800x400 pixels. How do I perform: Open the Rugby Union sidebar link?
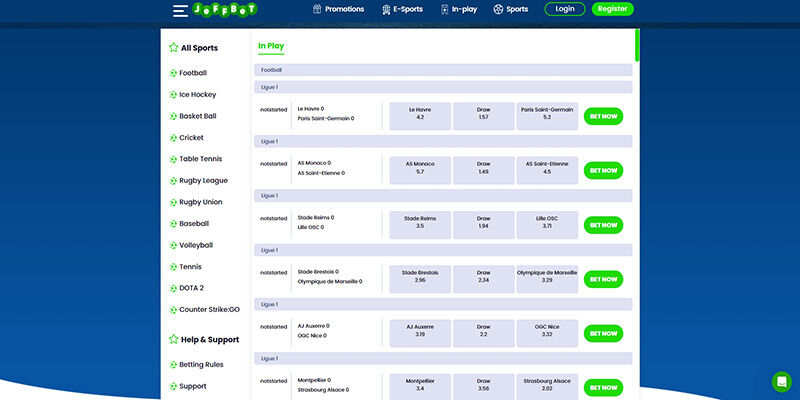click(201, 202)
